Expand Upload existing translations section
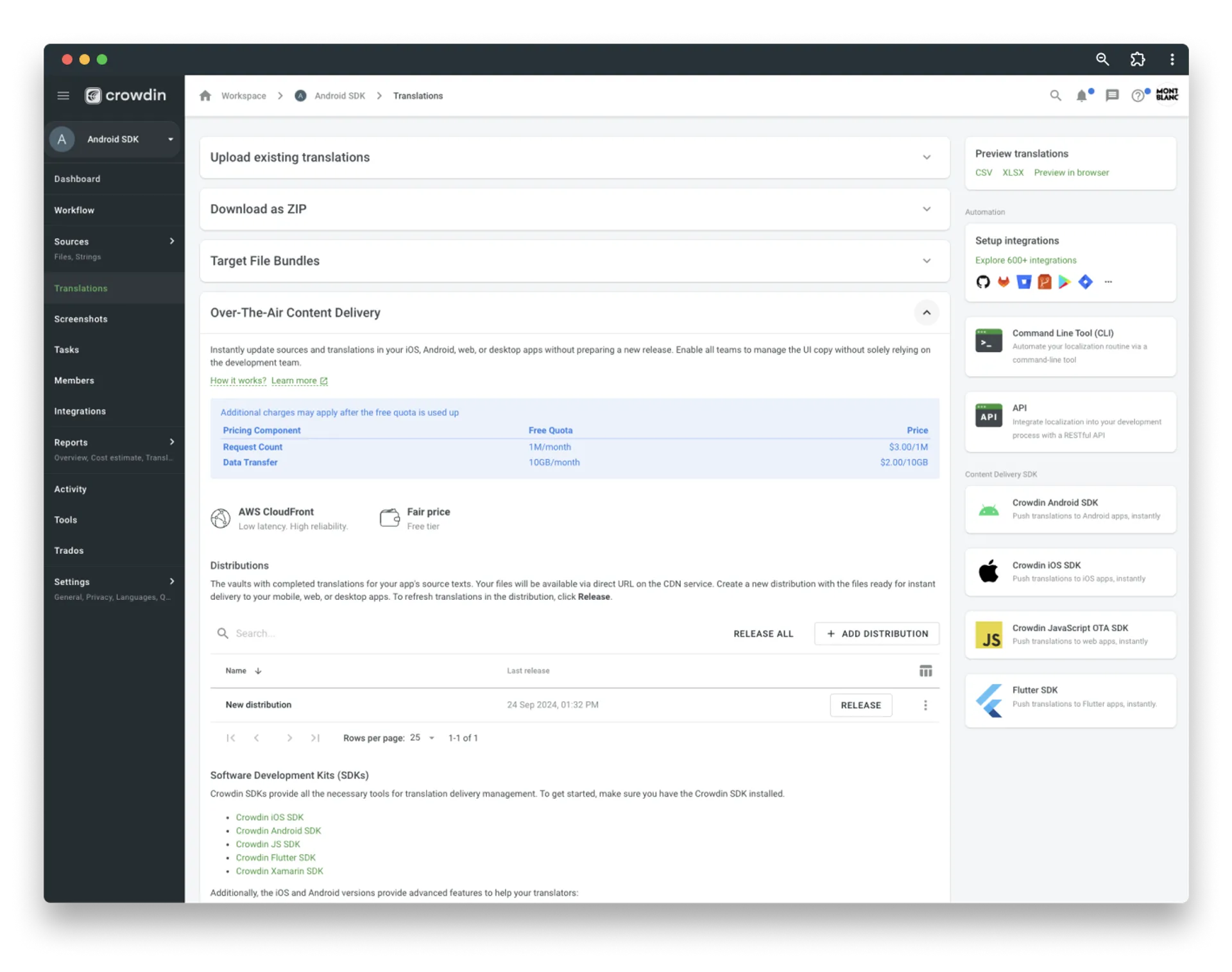This screenshot has height=972, width=1232. [x=927, y=157]
